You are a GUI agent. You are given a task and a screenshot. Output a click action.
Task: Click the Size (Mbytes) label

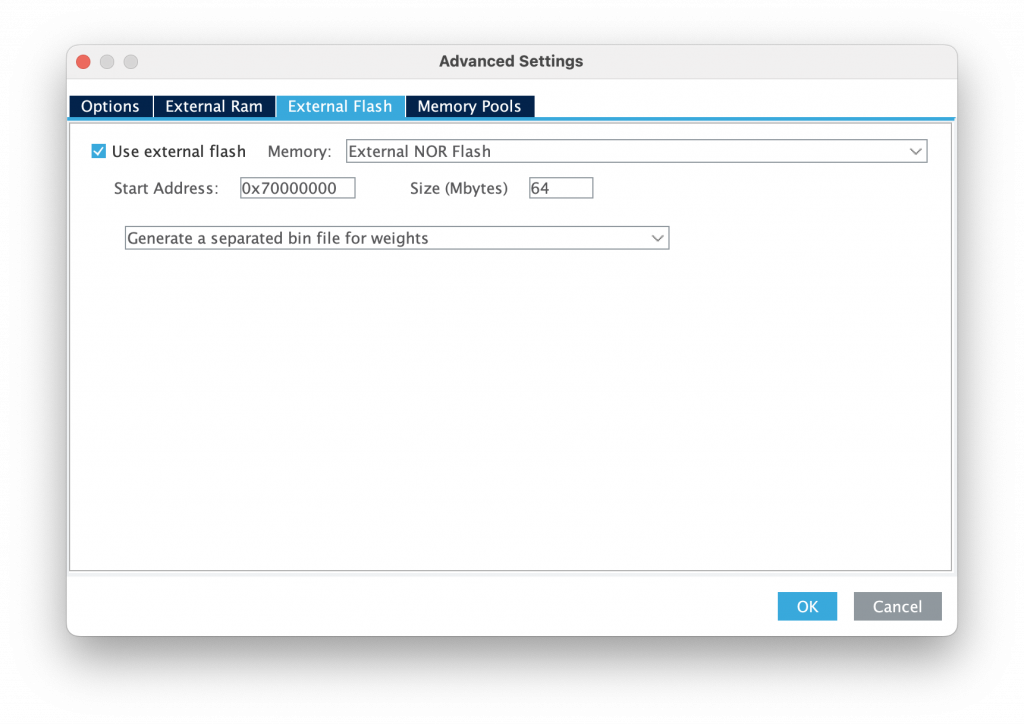(x=458, y=189)
